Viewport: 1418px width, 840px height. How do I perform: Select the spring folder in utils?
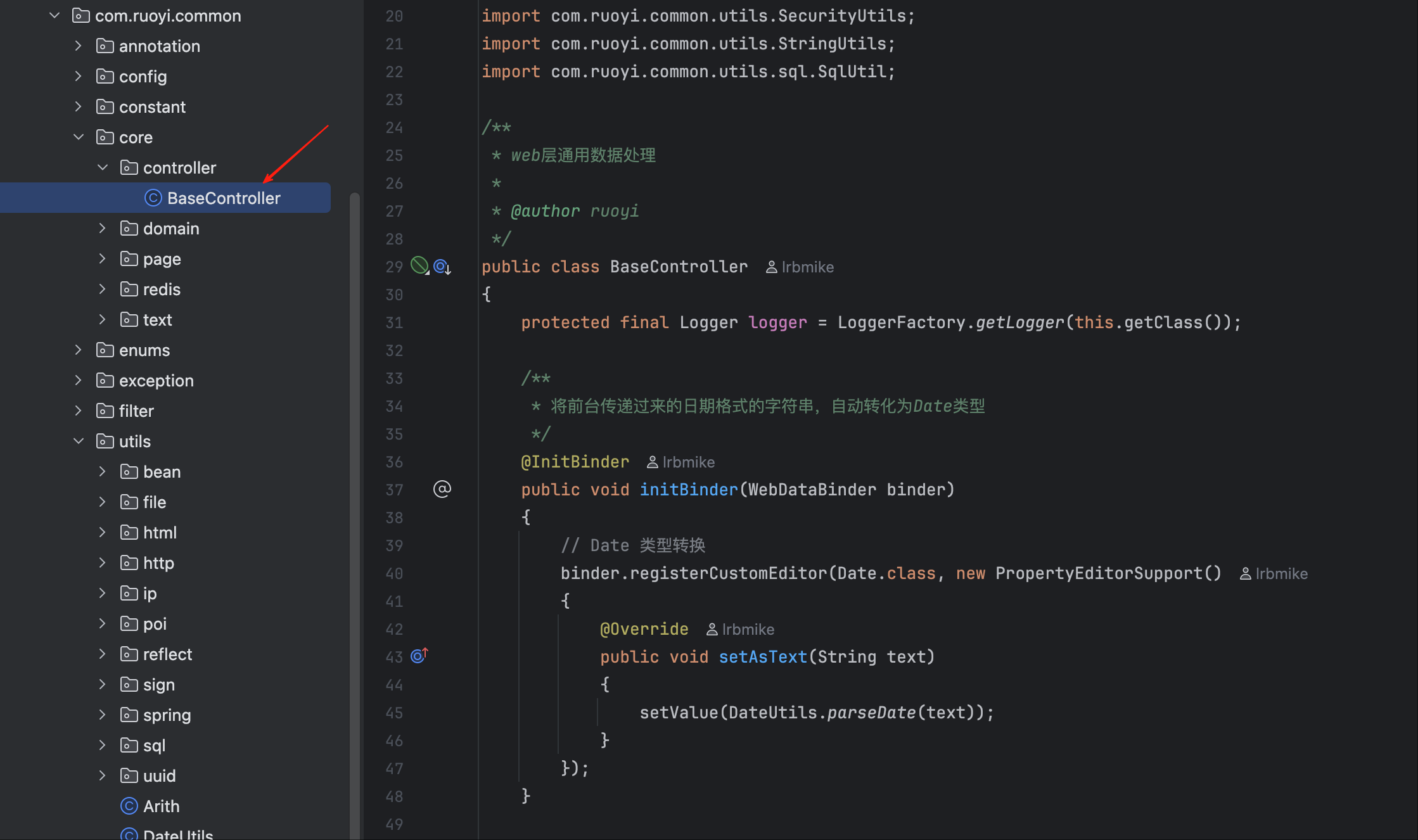167,715
